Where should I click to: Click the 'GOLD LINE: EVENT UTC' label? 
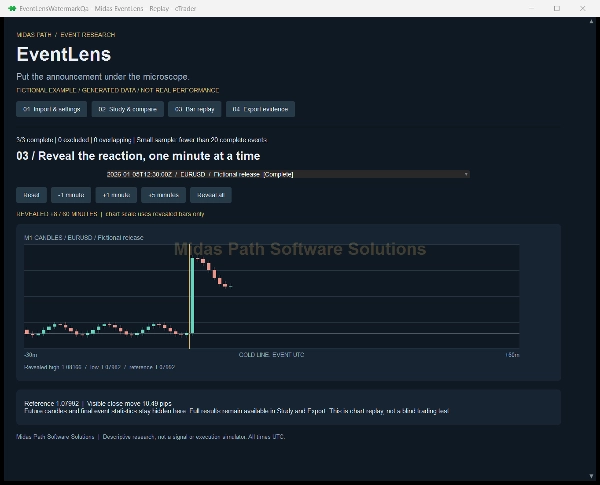(x=271, y=355)
